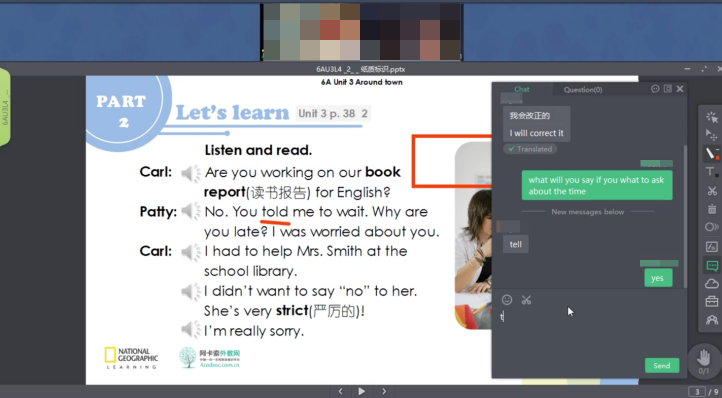Click the 'tell' chat message
Screen dimensions: 722x398
(516, 244)
